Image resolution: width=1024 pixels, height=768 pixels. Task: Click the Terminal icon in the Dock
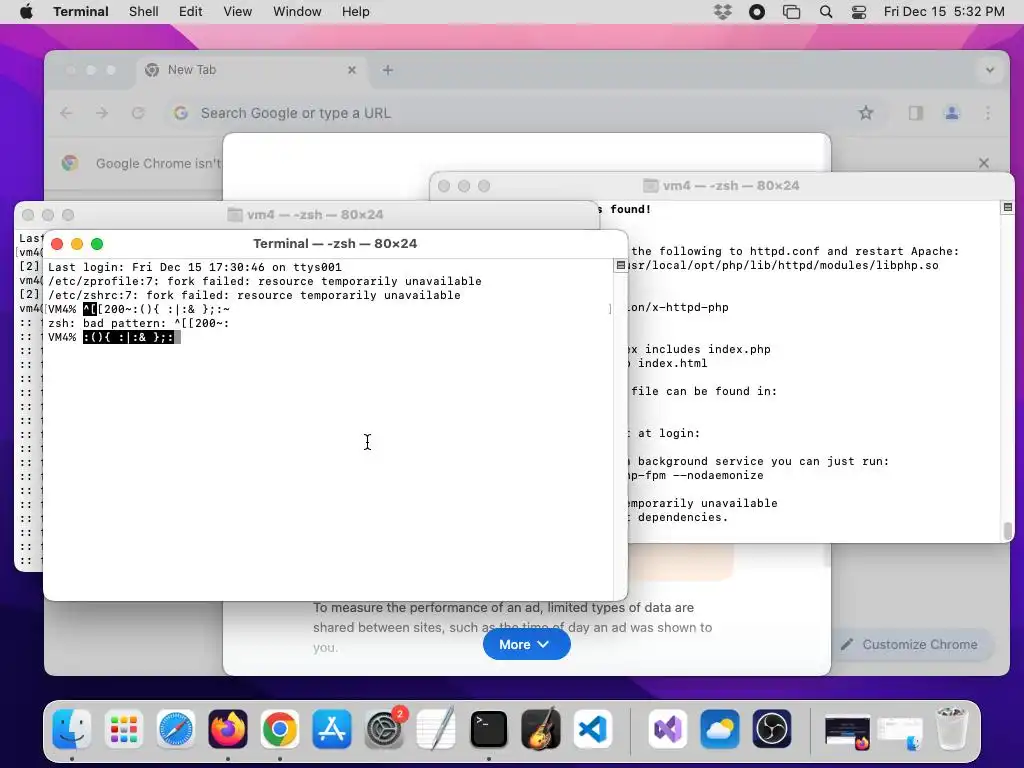coord(488,729)
